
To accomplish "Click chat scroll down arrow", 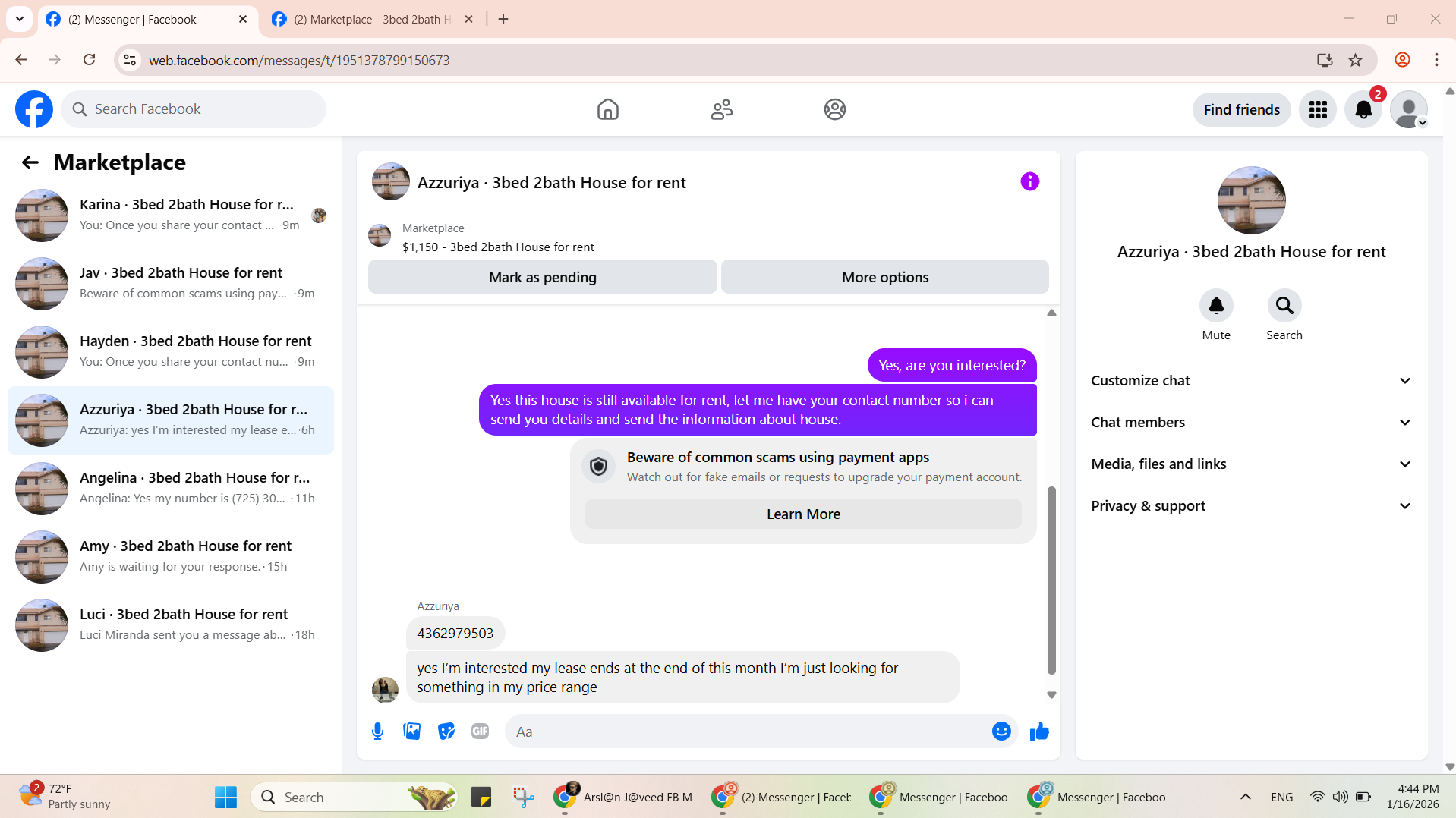I will point(1051,695).
